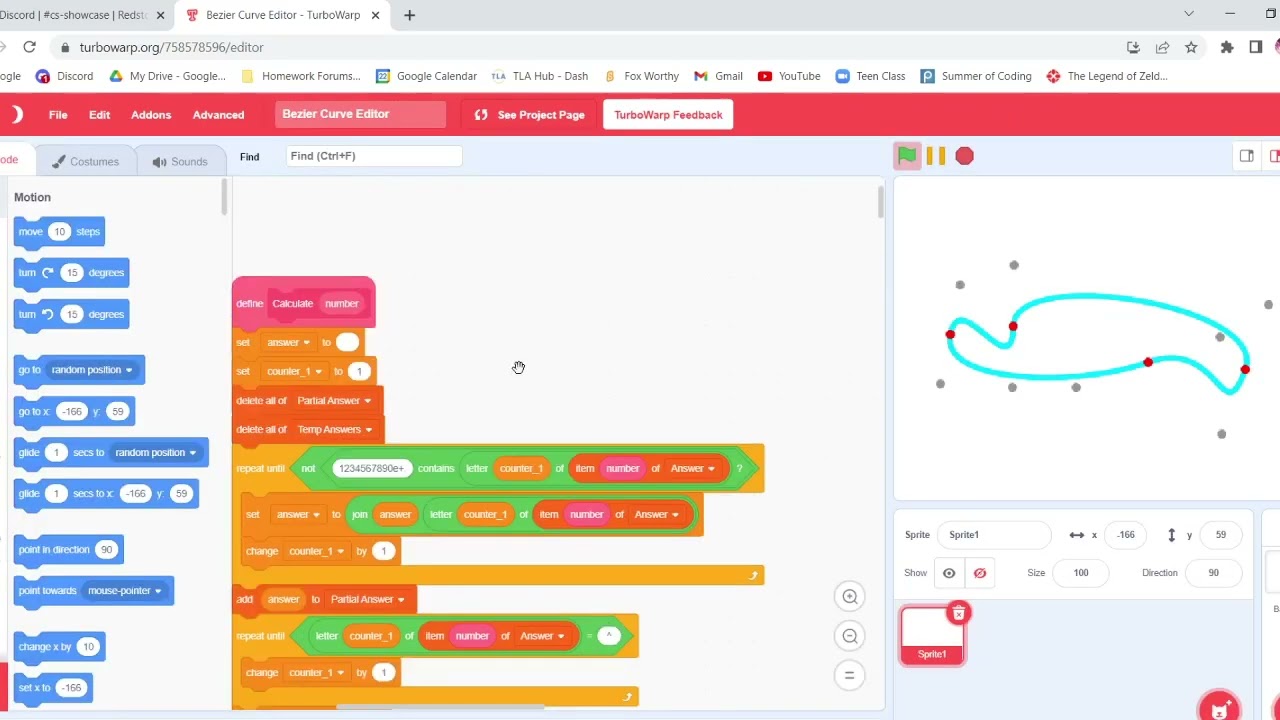Click the Find label button
Screen dimensions: 1280x720
(249, 157)
